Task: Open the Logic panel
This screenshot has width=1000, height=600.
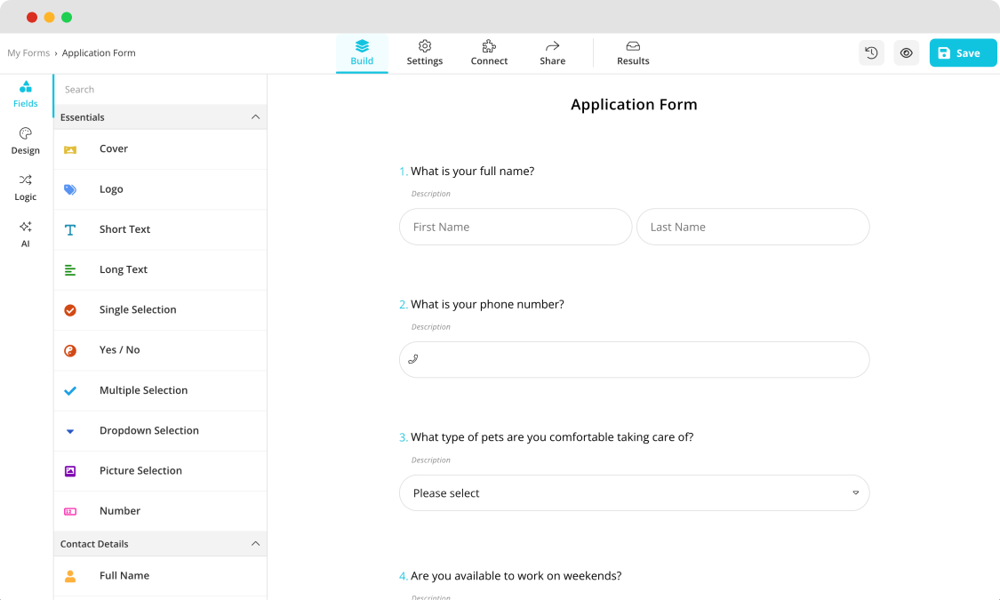Action: pos(25,188)
